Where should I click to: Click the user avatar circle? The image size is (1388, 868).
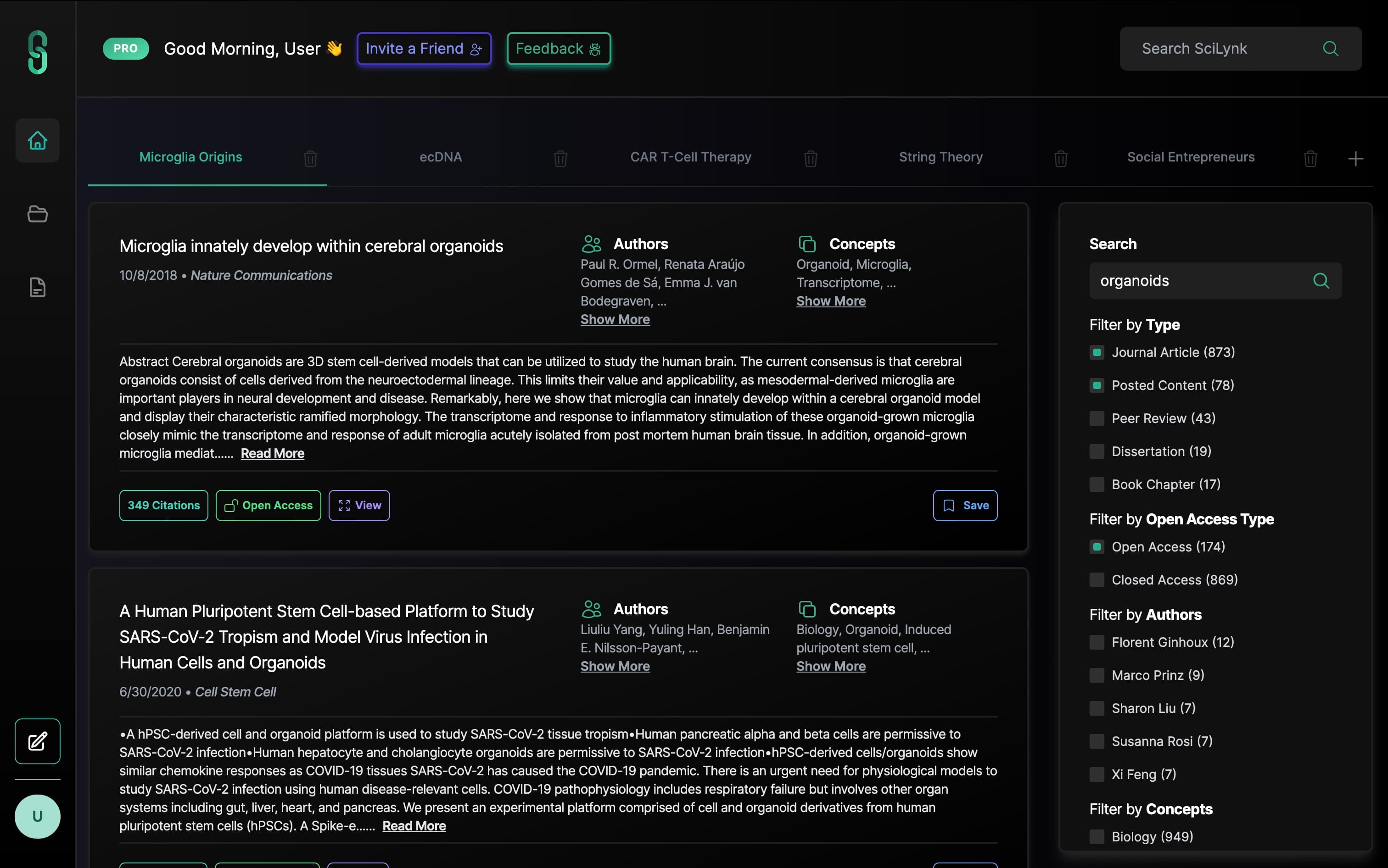(x=37, y=816)
